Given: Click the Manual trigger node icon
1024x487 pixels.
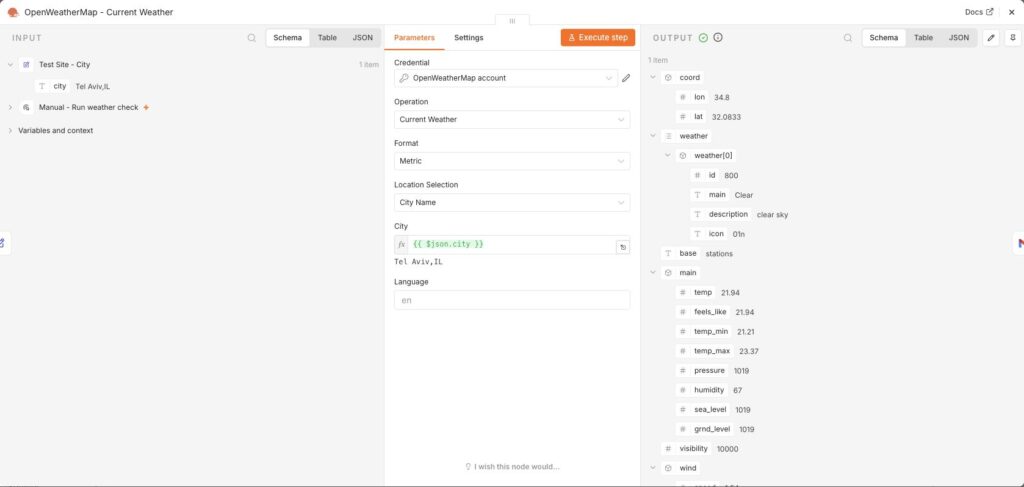Looking at the screenshot, I should 26,107.
